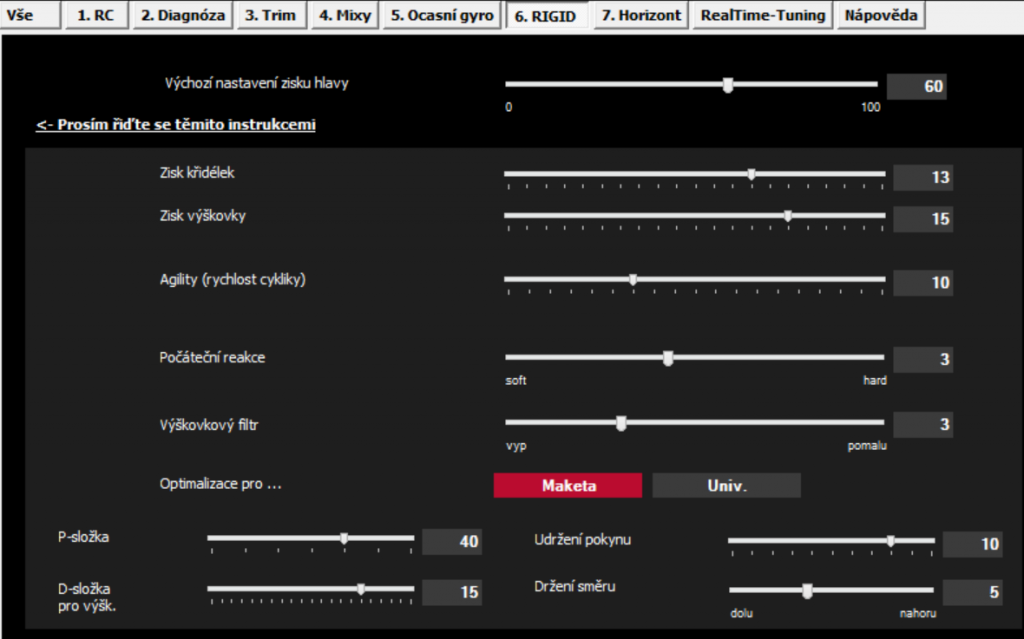Screen dimensions: 1024x639
Task: Click the Držení směru slider handle
Action: tap(807, 590)
